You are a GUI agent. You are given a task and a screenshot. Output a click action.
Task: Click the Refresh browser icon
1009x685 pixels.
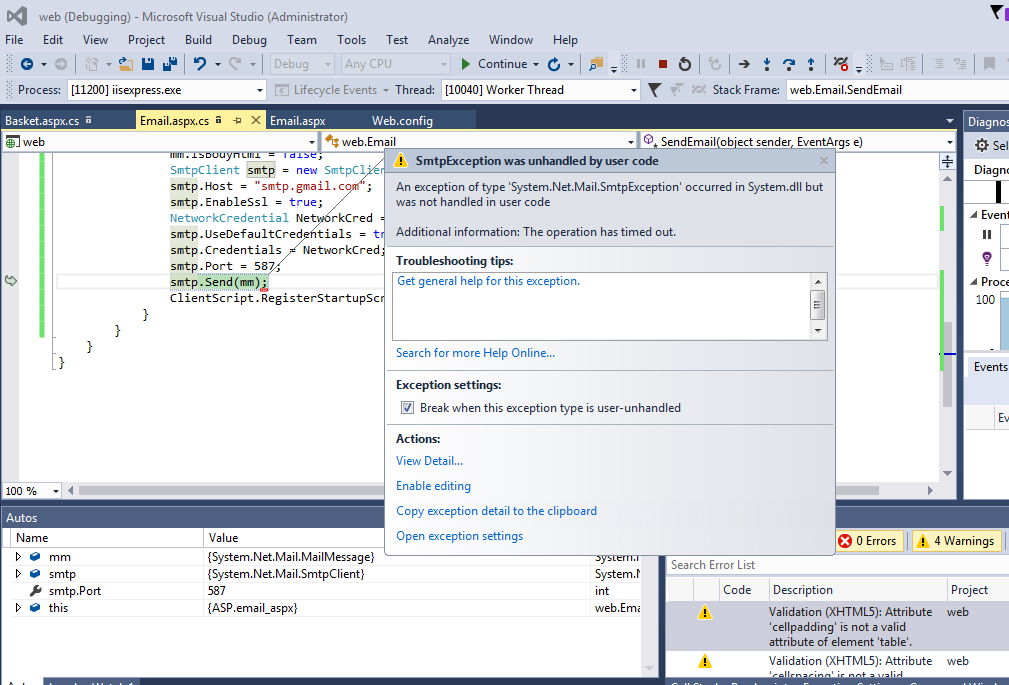coord(553,64)
